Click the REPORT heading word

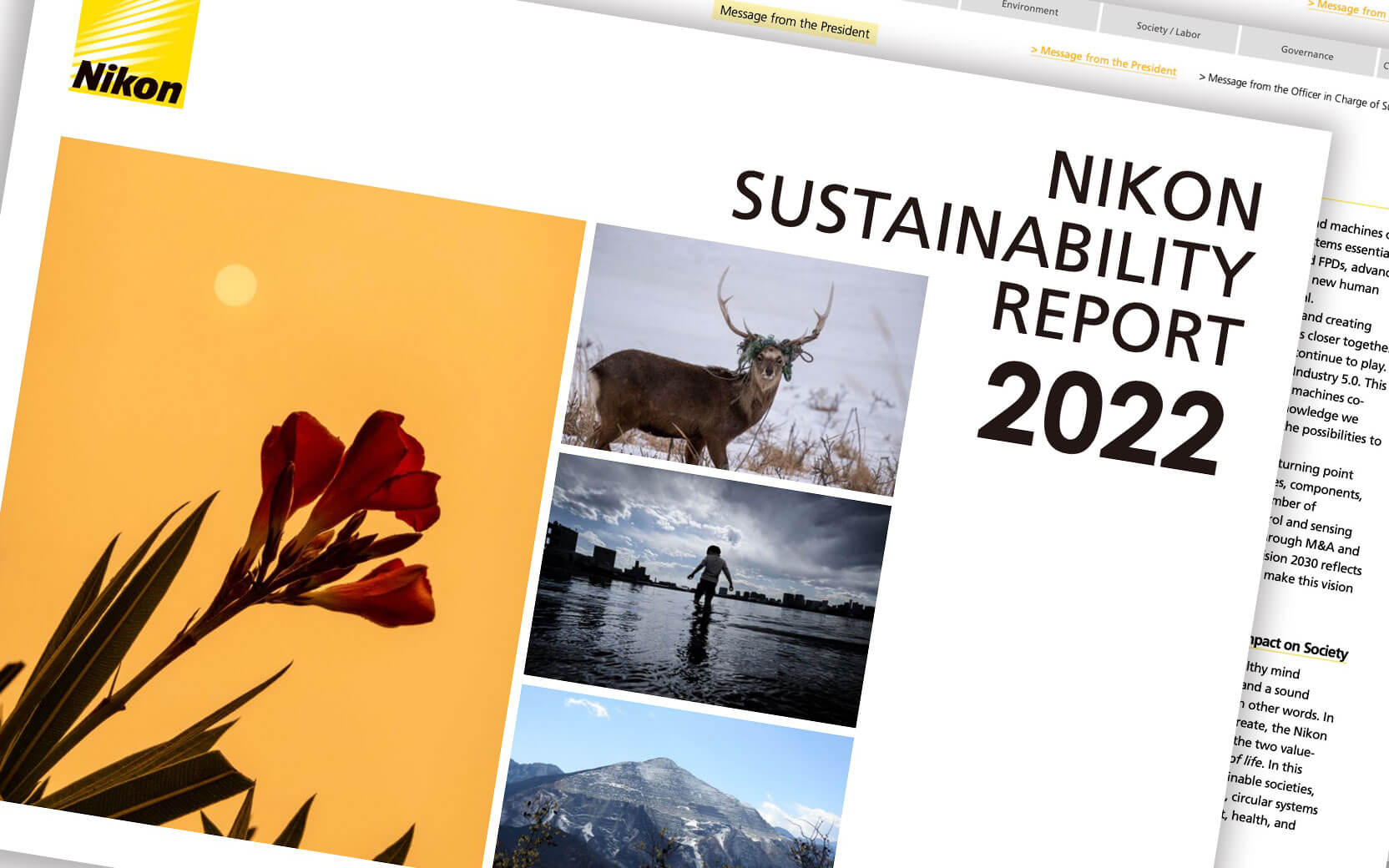[x=1117, y=323]
